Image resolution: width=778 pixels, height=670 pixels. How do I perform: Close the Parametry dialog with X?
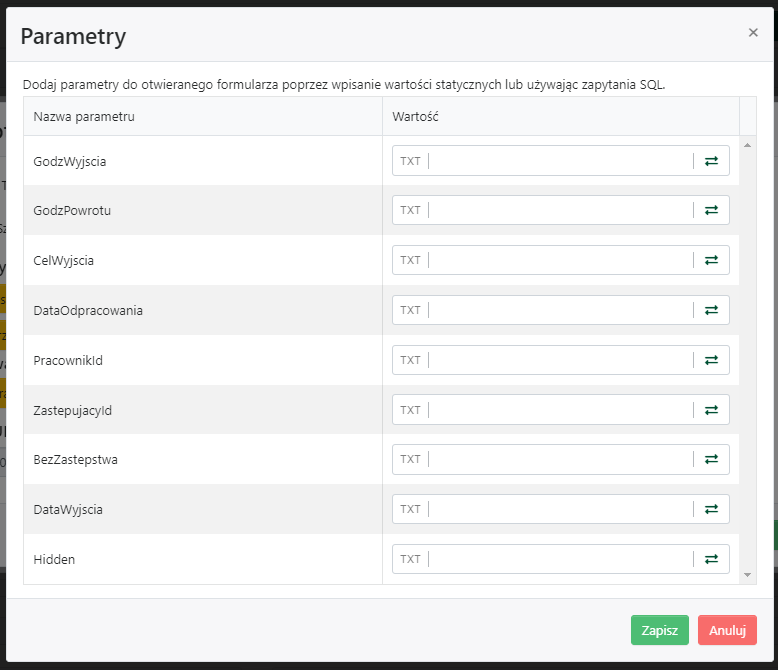point(753,32)
